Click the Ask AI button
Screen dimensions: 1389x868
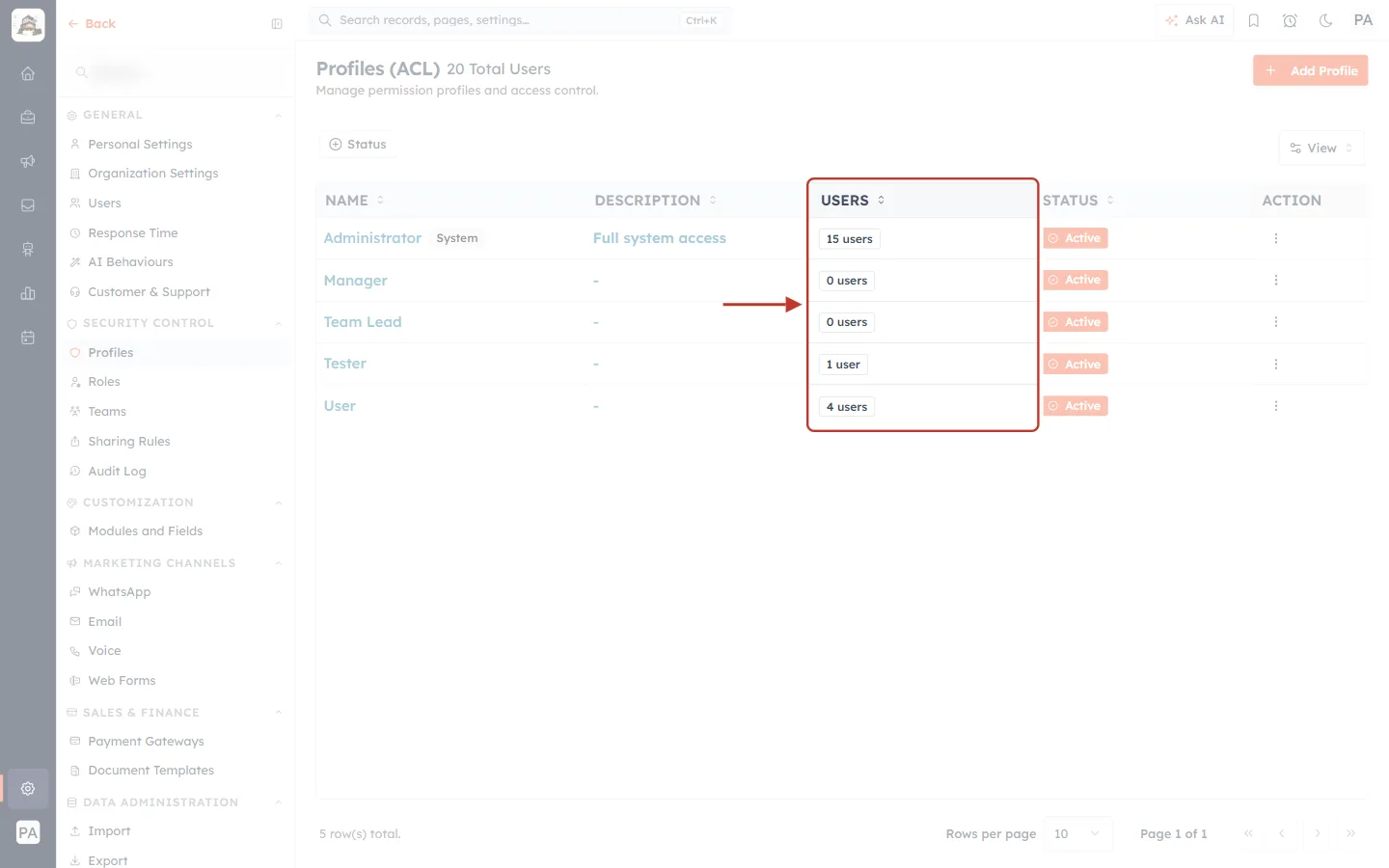pos(1194,20)
